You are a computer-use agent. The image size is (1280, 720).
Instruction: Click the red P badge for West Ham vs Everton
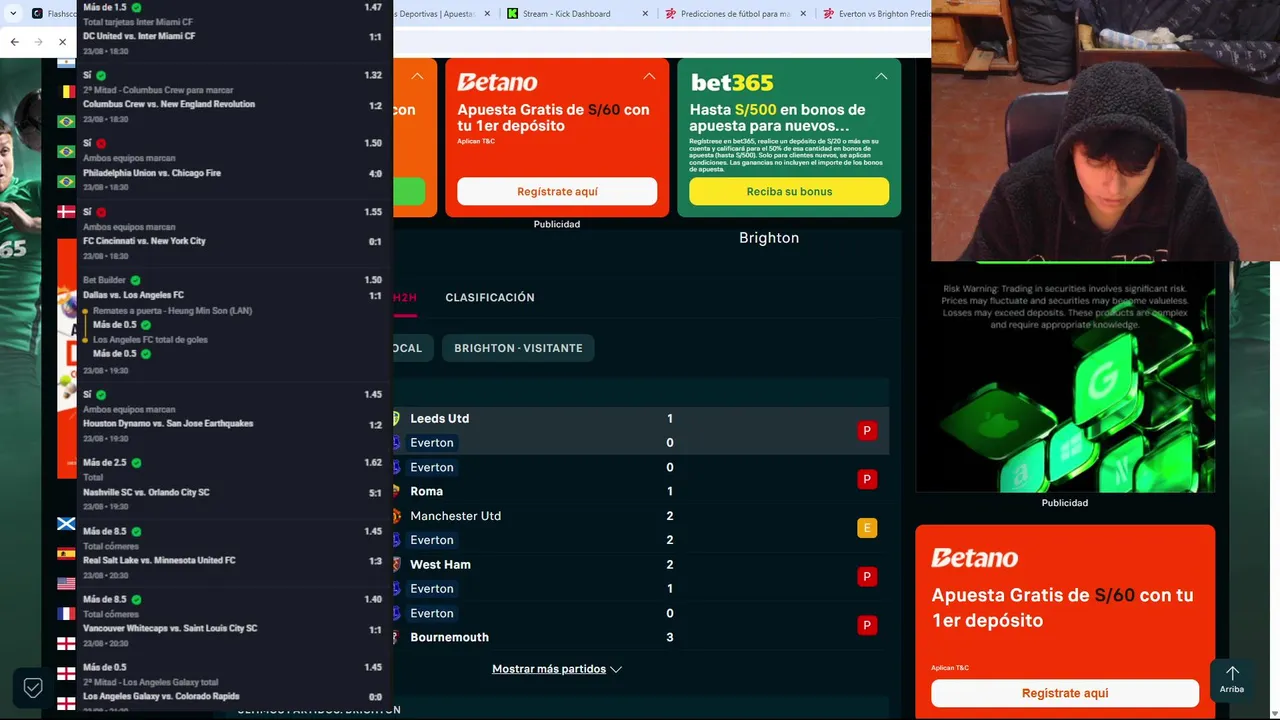[x=867, y=576]
